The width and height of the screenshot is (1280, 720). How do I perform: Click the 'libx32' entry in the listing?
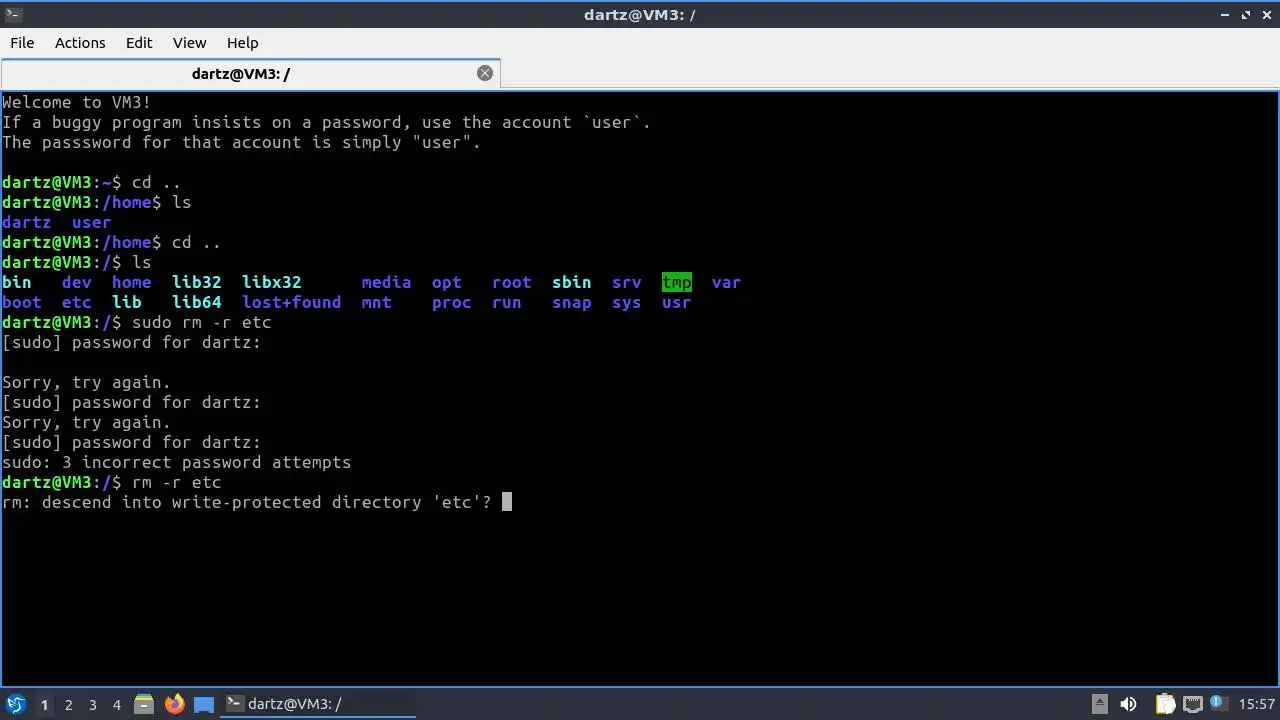pos(271,283)
